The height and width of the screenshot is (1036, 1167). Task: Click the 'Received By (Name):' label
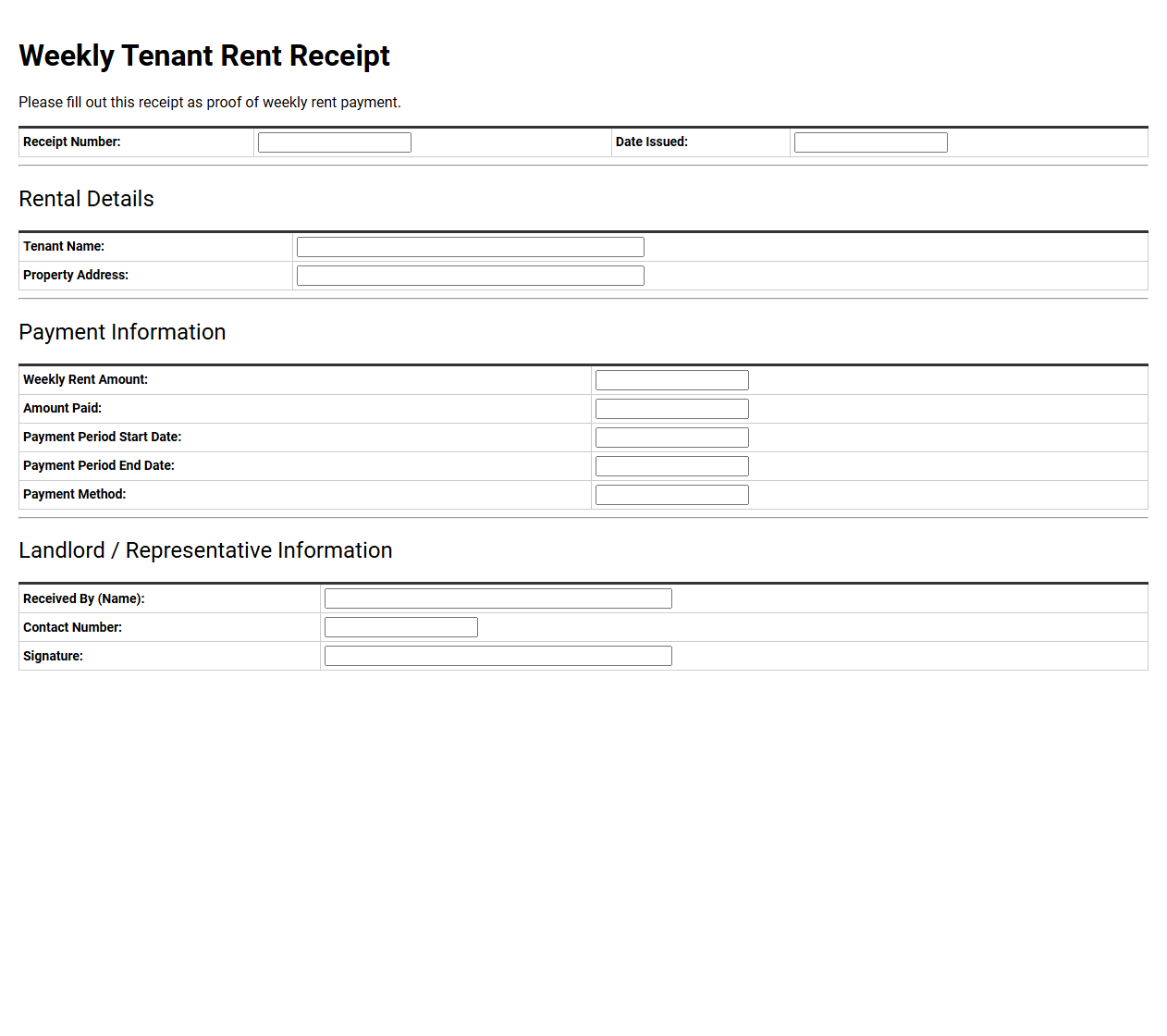click(x=84, y=598)
